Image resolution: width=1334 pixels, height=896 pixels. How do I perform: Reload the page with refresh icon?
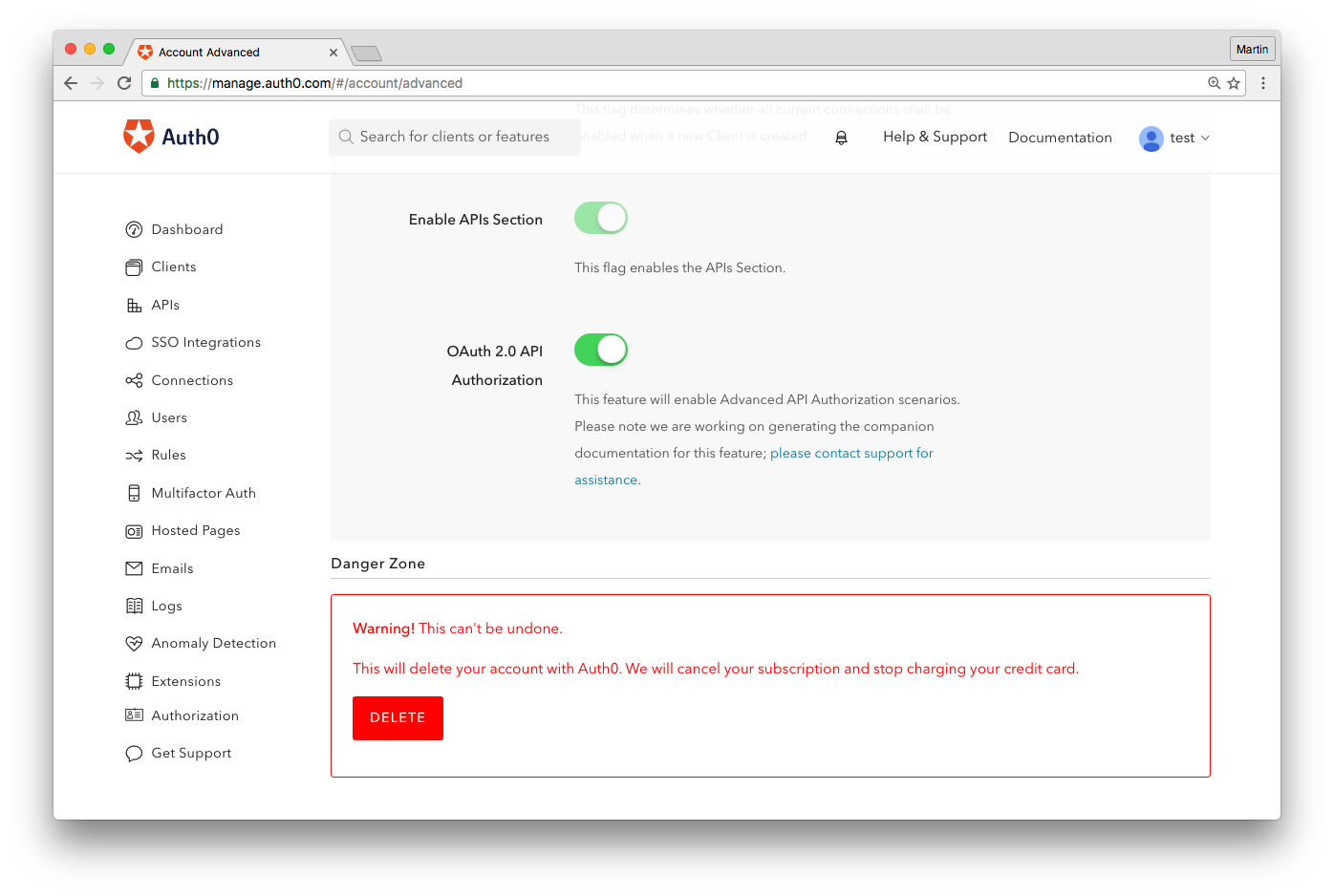(x=124, y=83)
